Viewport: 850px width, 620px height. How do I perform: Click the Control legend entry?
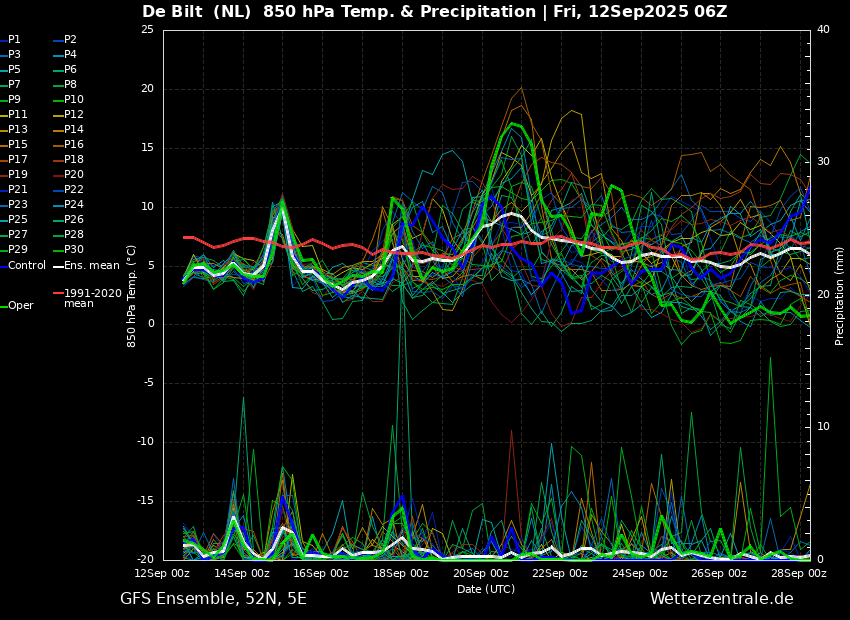(23, 266)
